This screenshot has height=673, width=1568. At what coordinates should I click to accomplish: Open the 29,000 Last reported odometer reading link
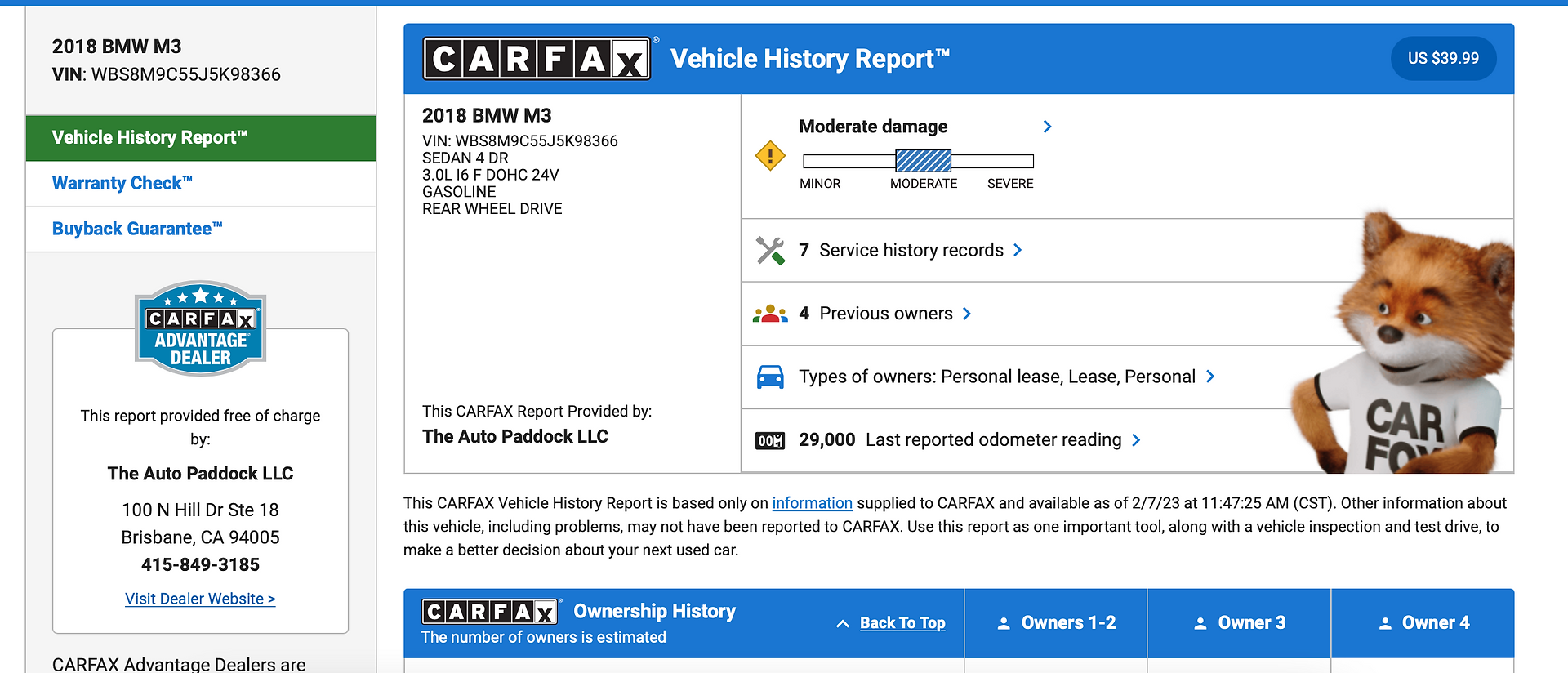[x=960, y=440]
